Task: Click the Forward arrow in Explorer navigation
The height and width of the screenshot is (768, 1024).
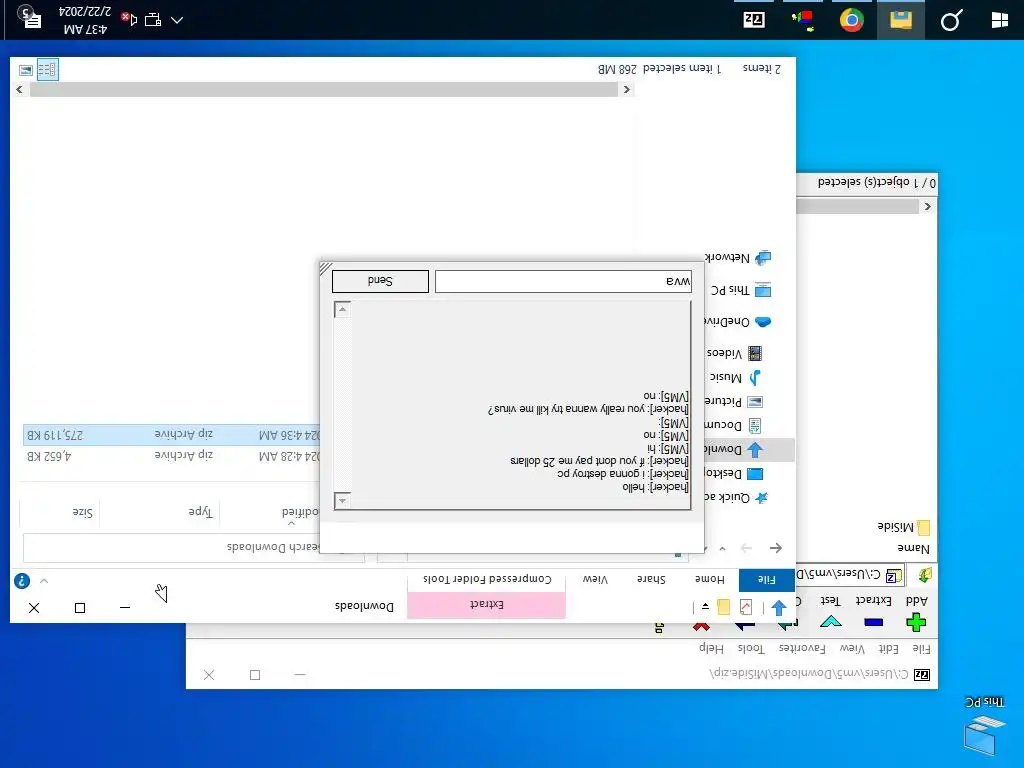Action: pos(746,548)
